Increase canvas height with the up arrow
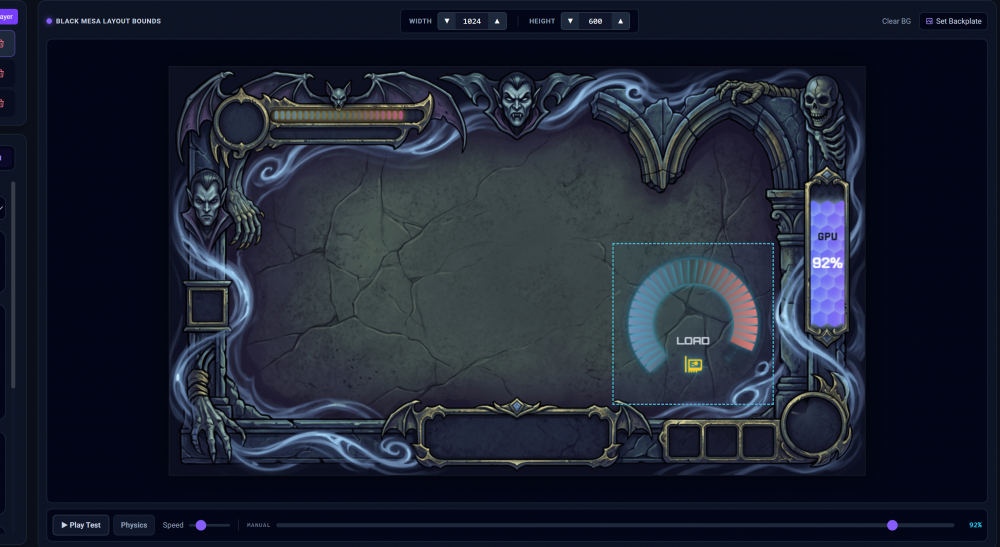 pos(620,21)
